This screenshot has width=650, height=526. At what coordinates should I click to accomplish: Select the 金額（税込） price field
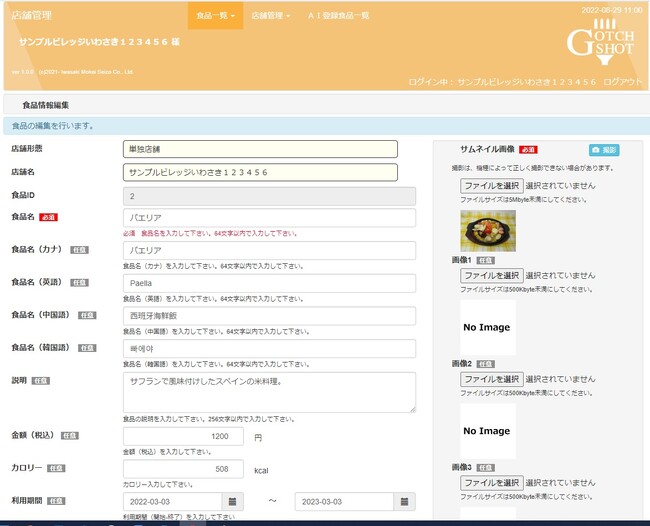point(183,436)
